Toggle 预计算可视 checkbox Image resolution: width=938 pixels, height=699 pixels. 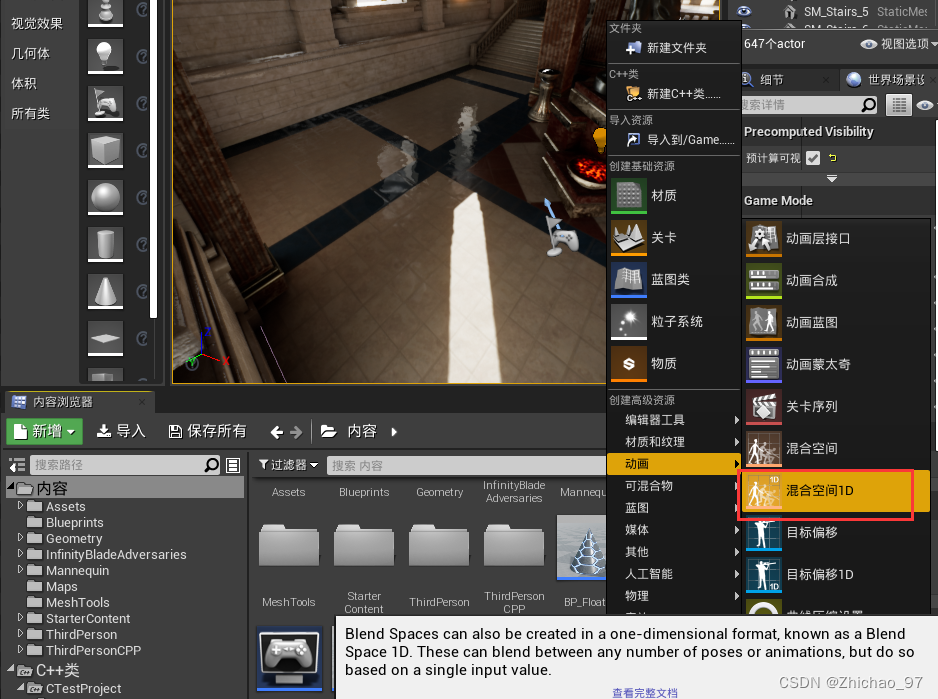(x=812, y=158)
